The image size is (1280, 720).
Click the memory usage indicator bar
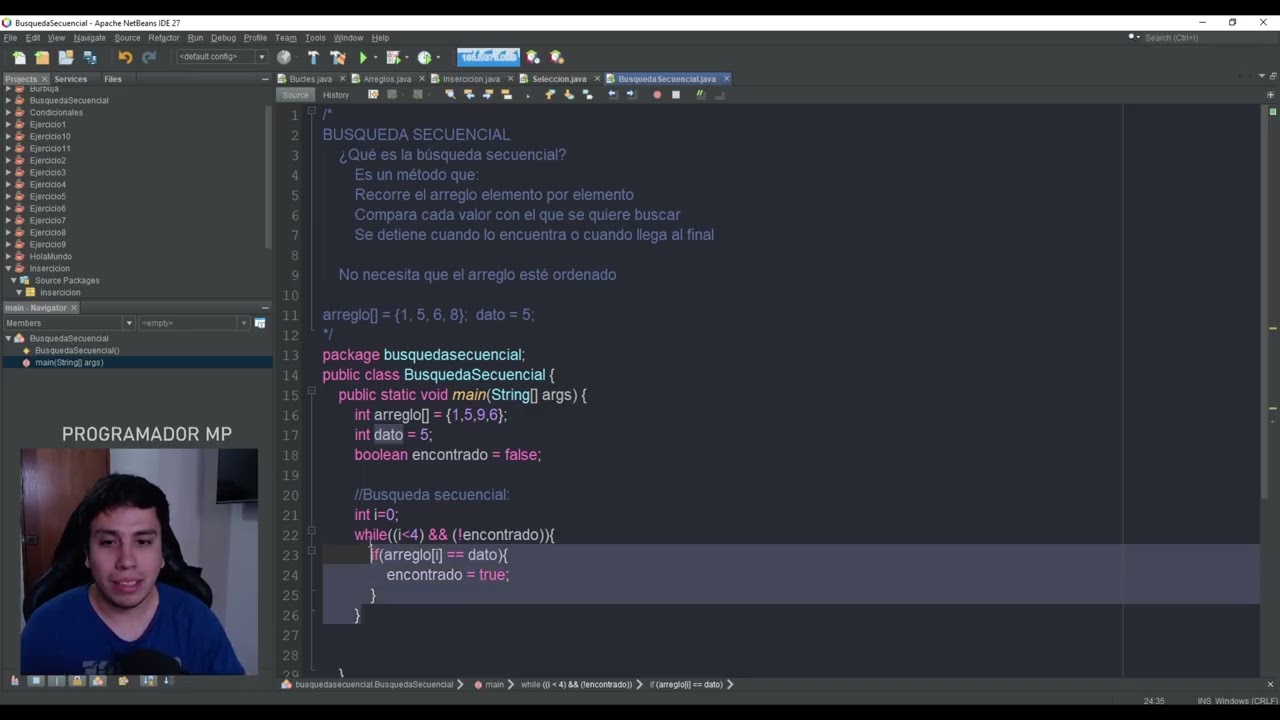488,57
